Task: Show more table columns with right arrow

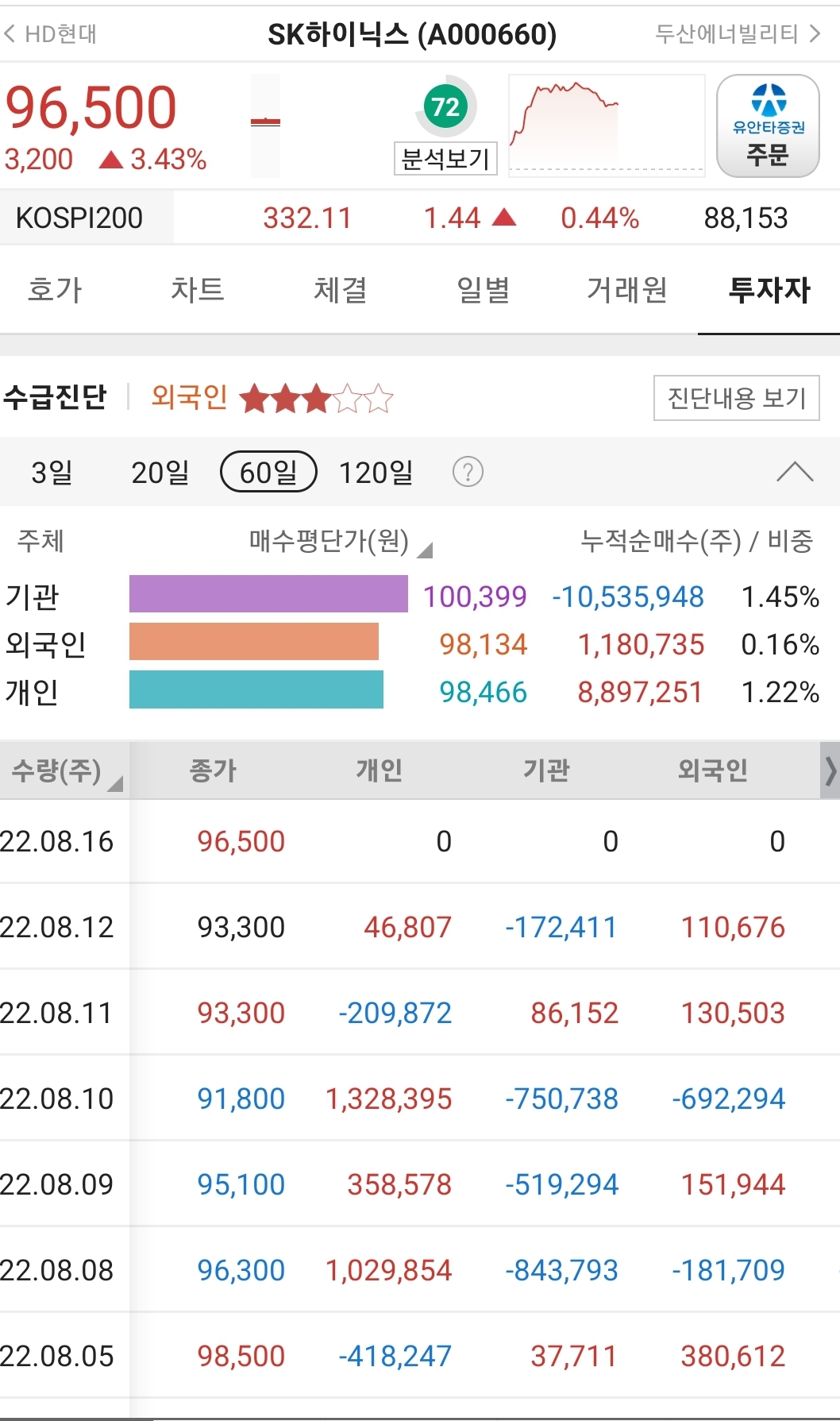Action: [830, 770]
